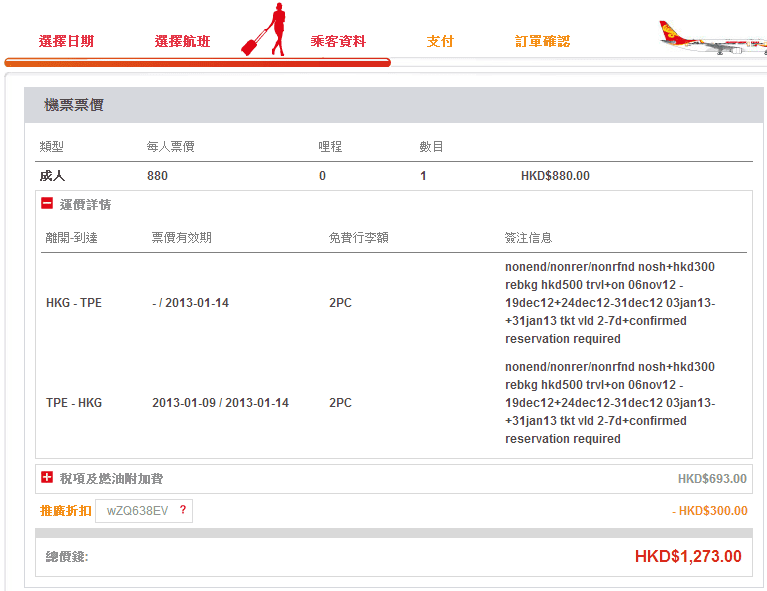The width and height of the screenshot is (767, 591).
Task: Click the 運價詳情 section label
Action: [x=85, y=205]
